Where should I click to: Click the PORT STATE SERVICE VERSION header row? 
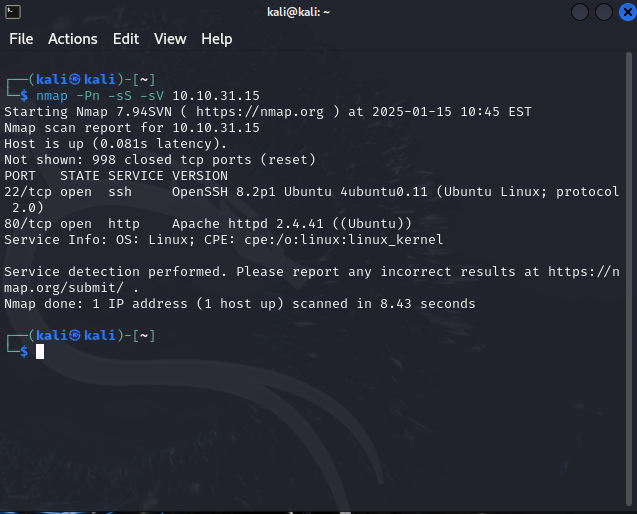click(x=116, y=176)
